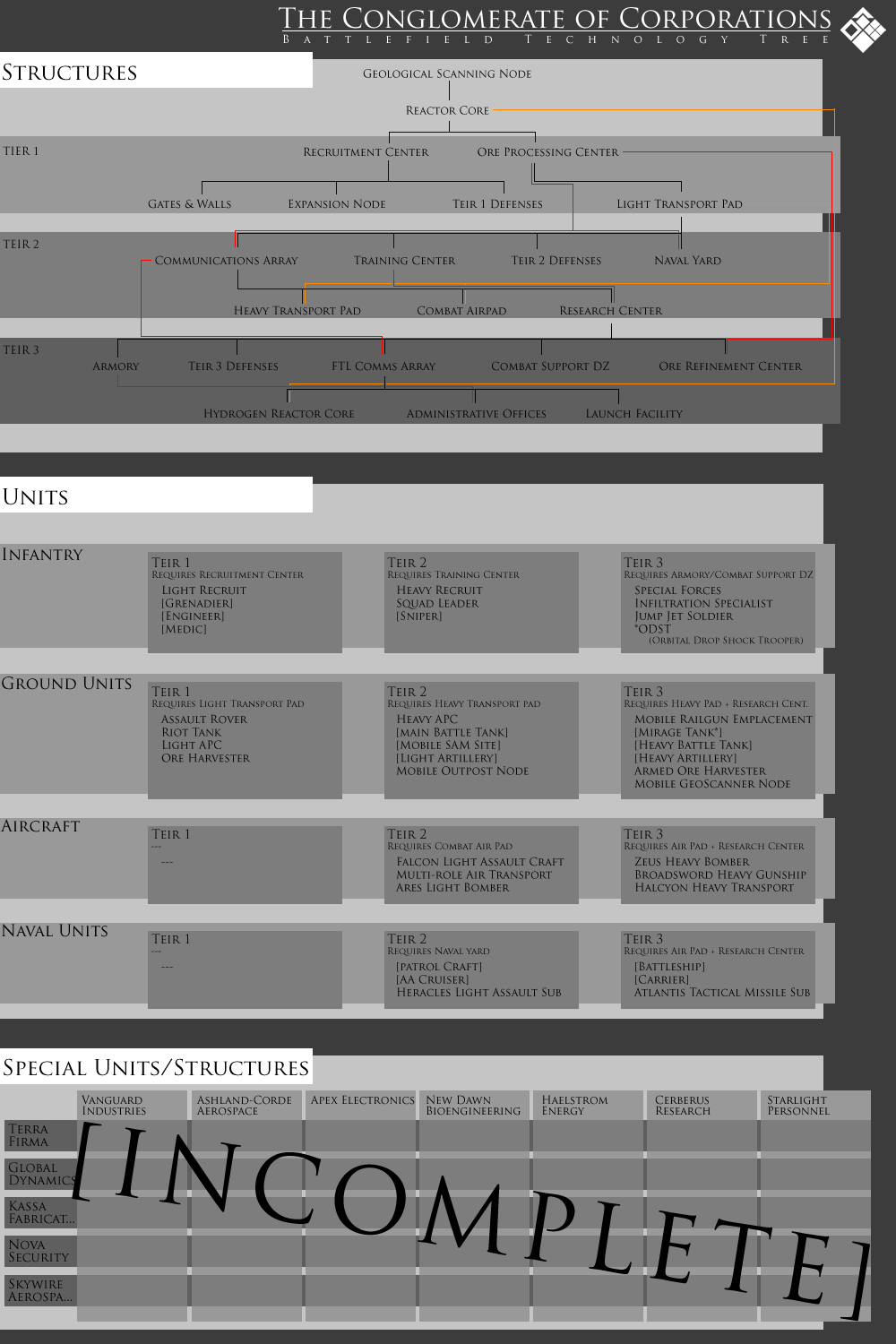896x1344 pixels.
Task: Click Ore Refinement Center node
Action: click(730, 366)
